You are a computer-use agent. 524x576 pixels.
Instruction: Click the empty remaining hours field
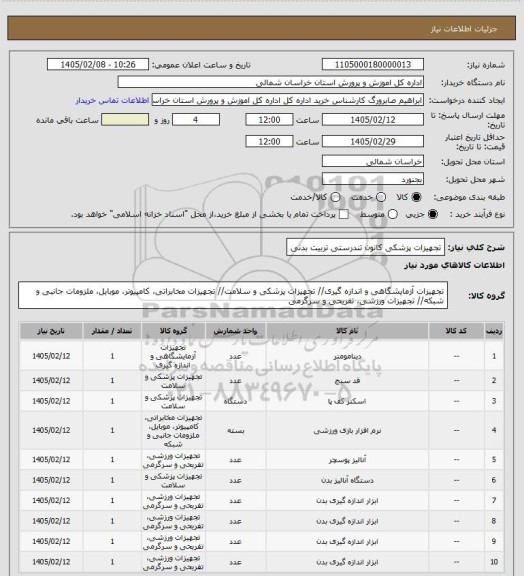pos(125,120)
